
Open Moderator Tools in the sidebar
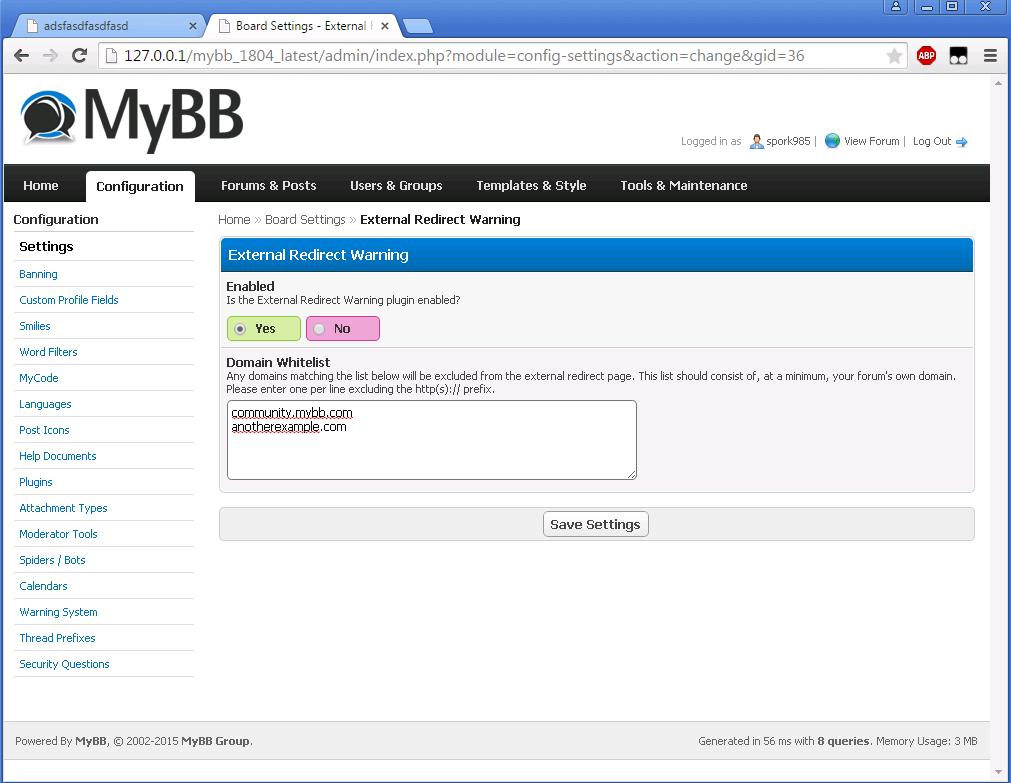point(58,534)
